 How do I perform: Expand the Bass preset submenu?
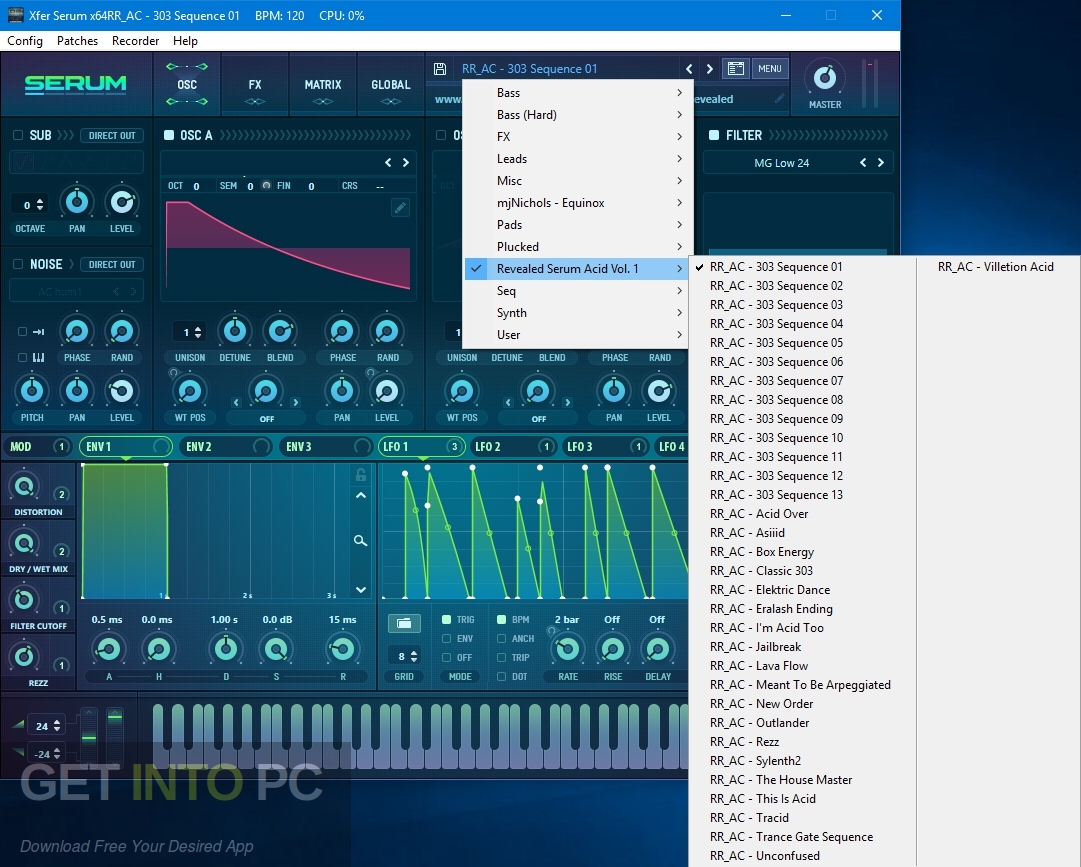(576, 92)
